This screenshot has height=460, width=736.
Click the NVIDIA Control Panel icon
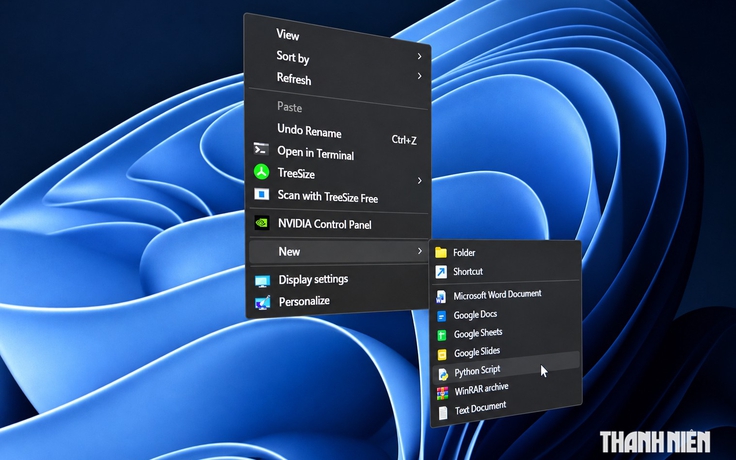coord(261,222)
